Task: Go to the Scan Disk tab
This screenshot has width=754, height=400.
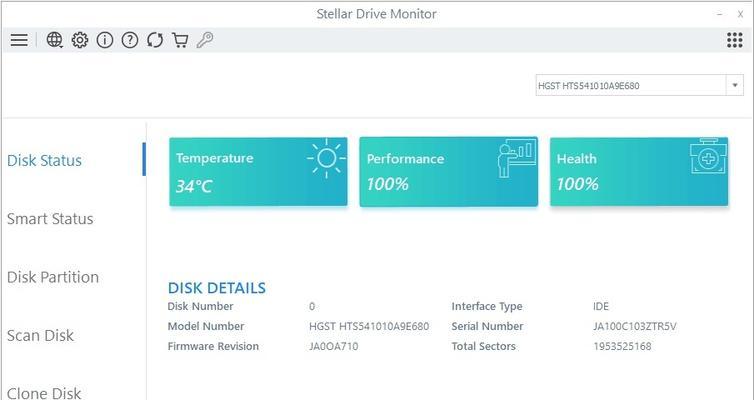Action: (x=40, y=335)
